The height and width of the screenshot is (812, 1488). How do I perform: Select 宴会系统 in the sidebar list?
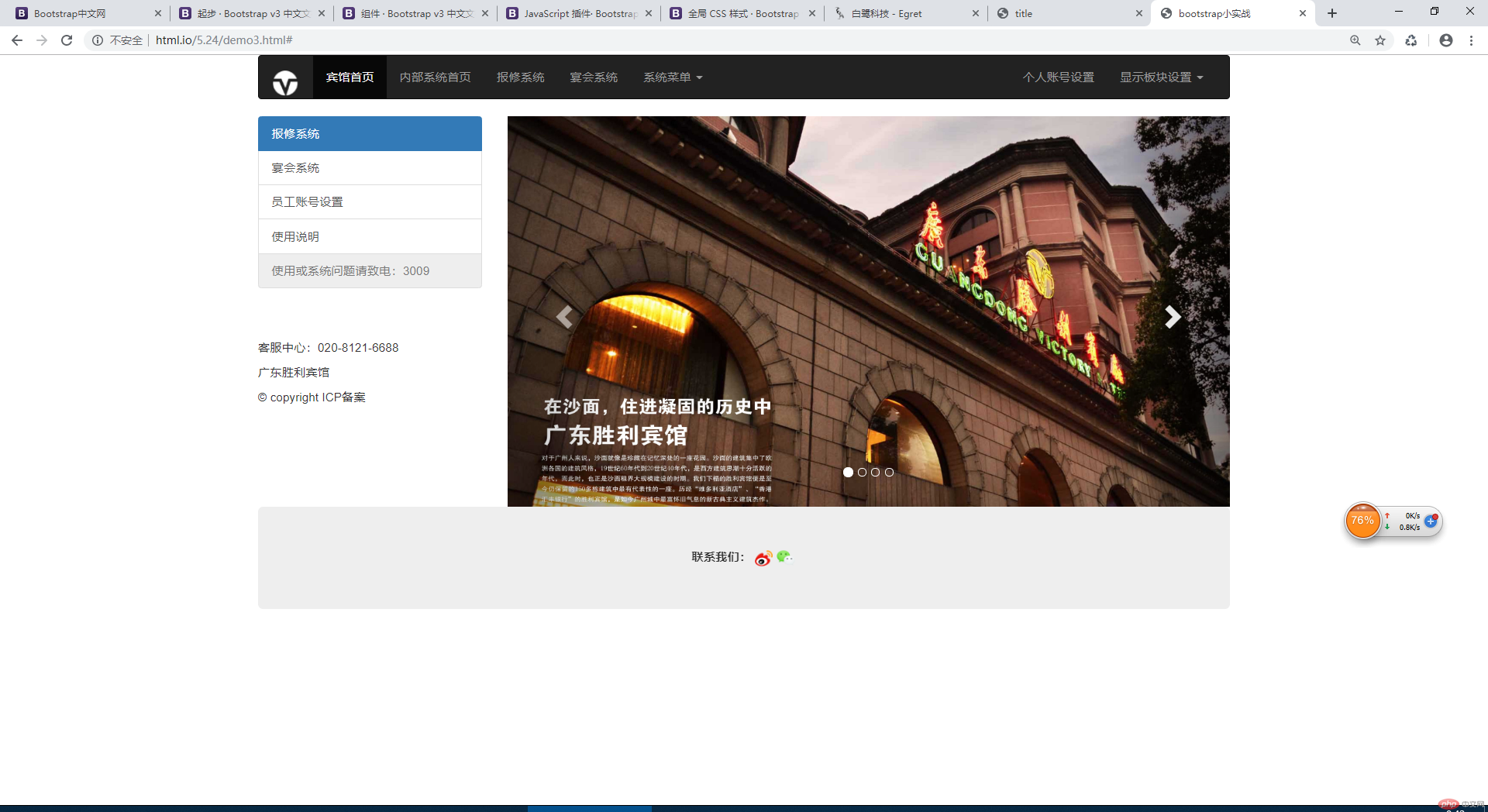(x=370, y=167)
